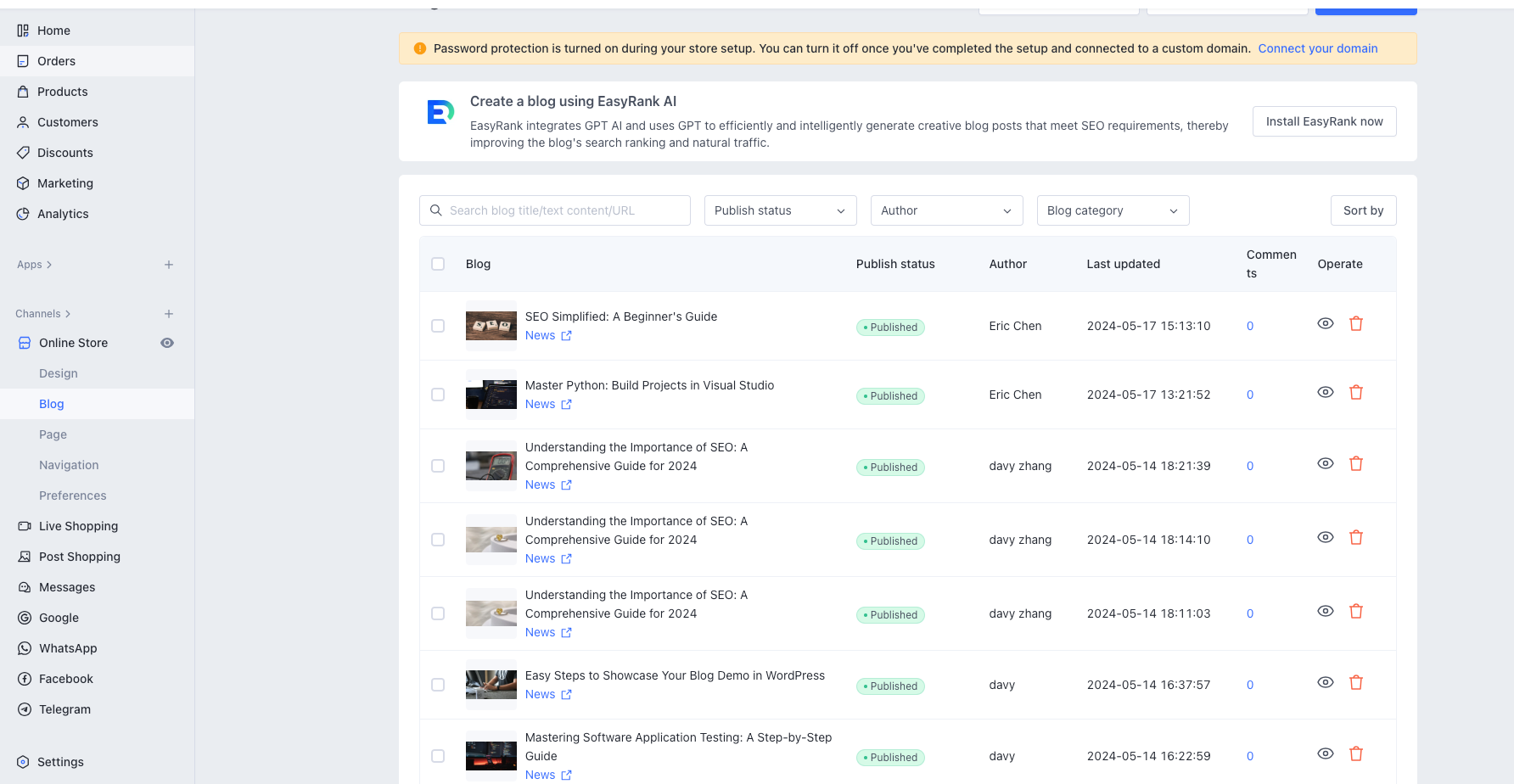Expand the Channels section
The width and height of the screenshot is (1514, 784).
coord(43,314)
